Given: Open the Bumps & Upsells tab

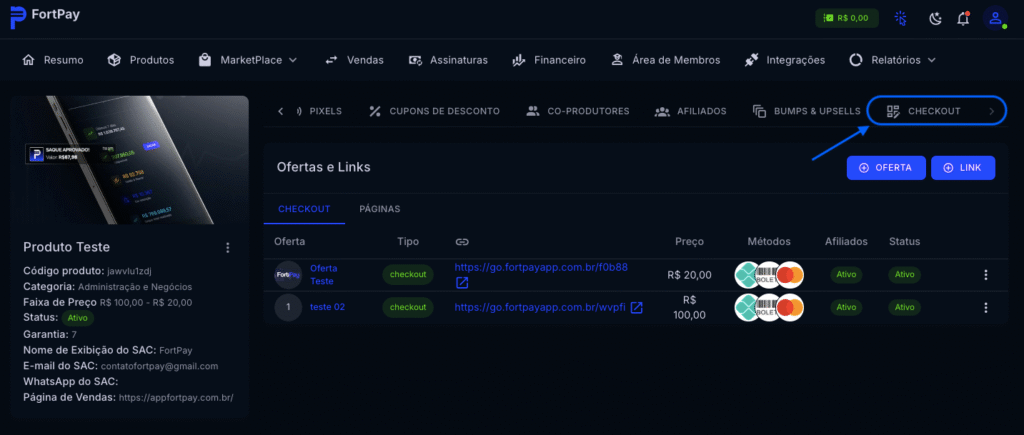Looking at the screenshot, I should (x=806, y=111).
